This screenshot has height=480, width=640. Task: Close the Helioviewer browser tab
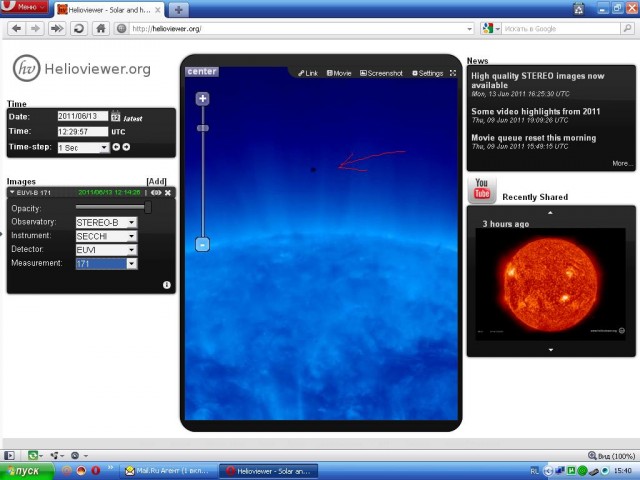(x=158, y=10)
